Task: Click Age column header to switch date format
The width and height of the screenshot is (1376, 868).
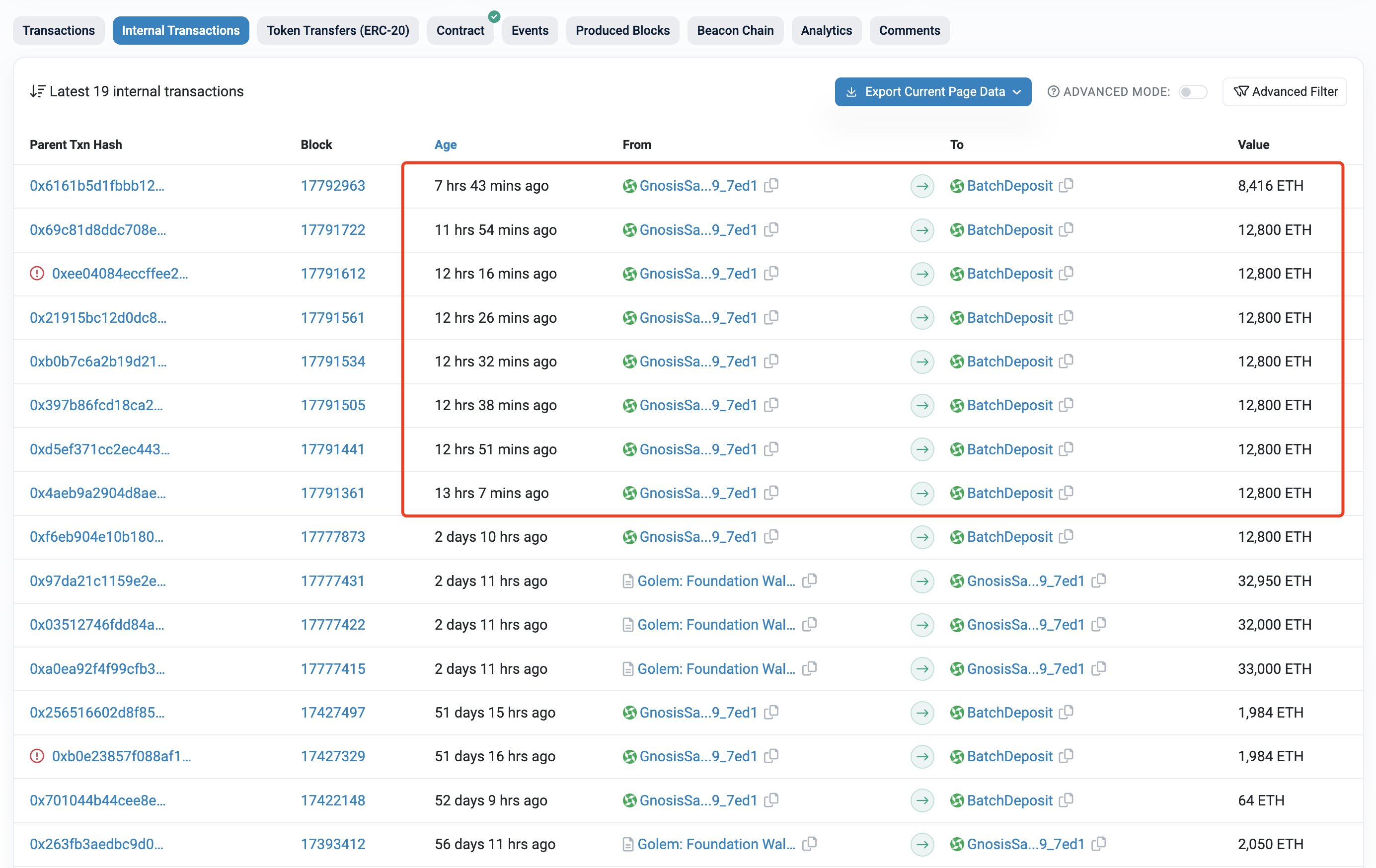Action: (445, 145)
